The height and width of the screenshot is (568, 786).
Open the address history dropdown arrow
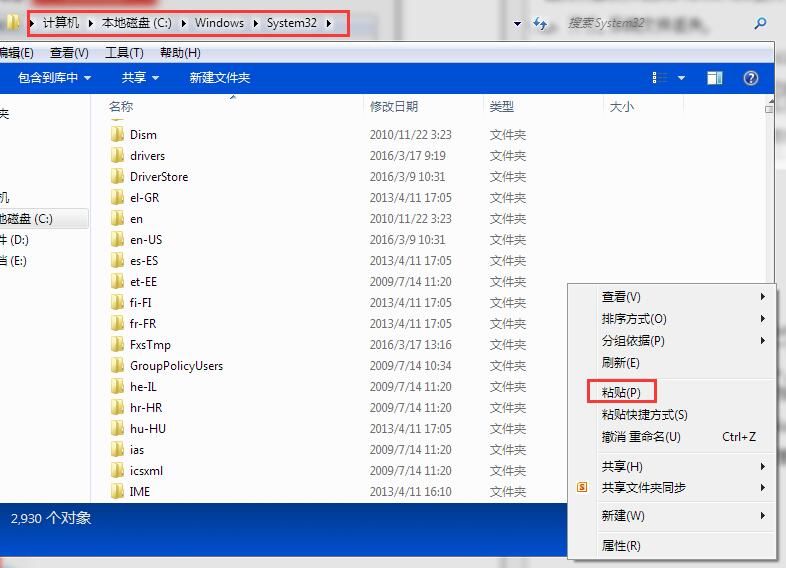tap(517, 24)
